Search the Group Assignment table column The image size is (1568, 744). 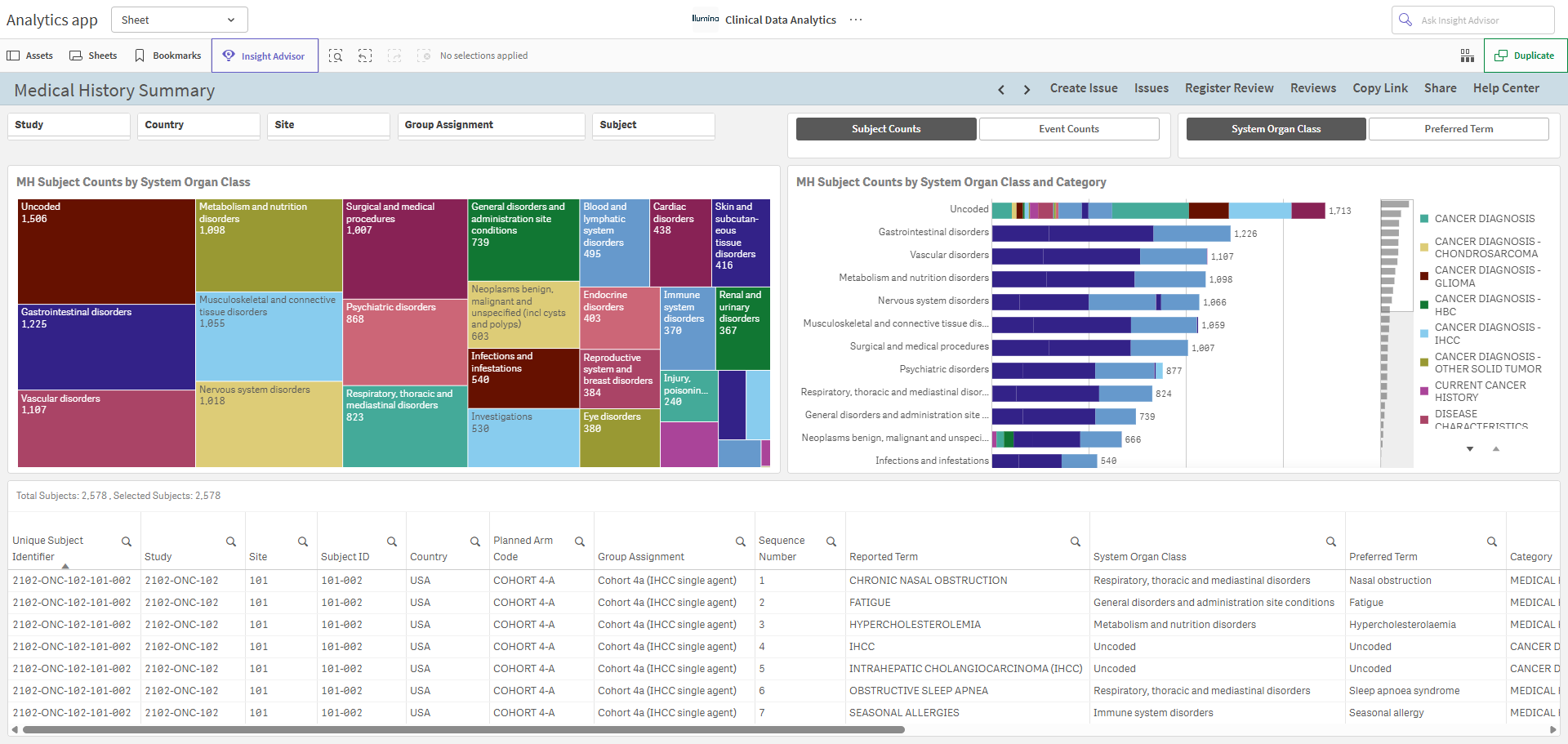741,541
